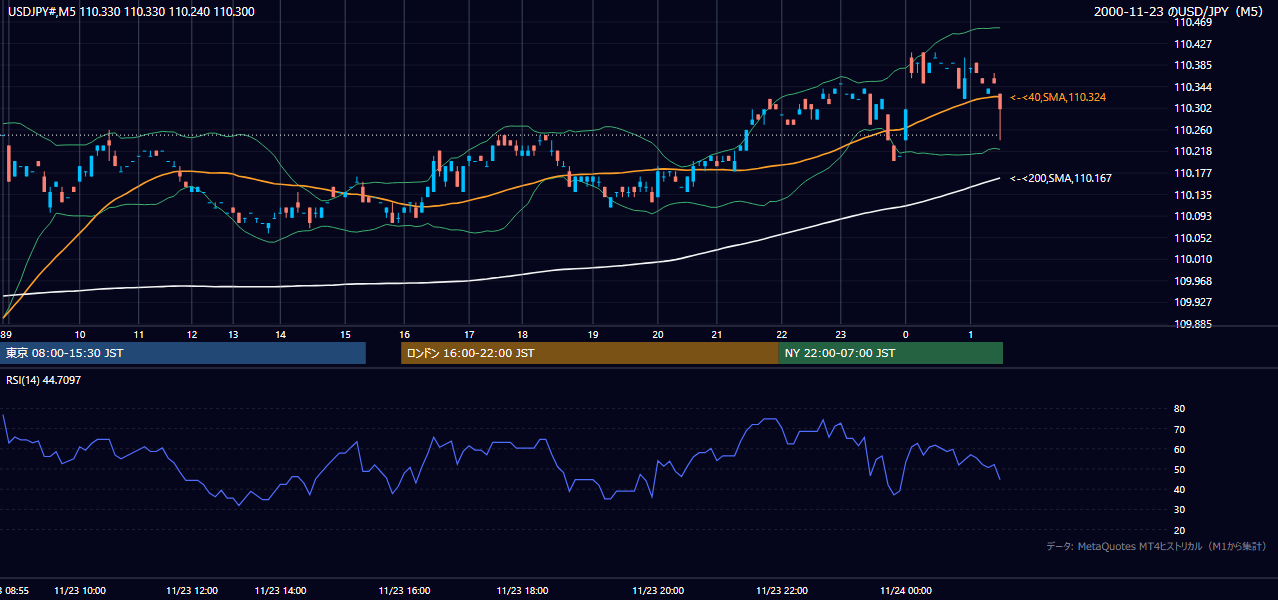
Task: Click price level 110.052 on the axis
Action: coord(1193,238)
